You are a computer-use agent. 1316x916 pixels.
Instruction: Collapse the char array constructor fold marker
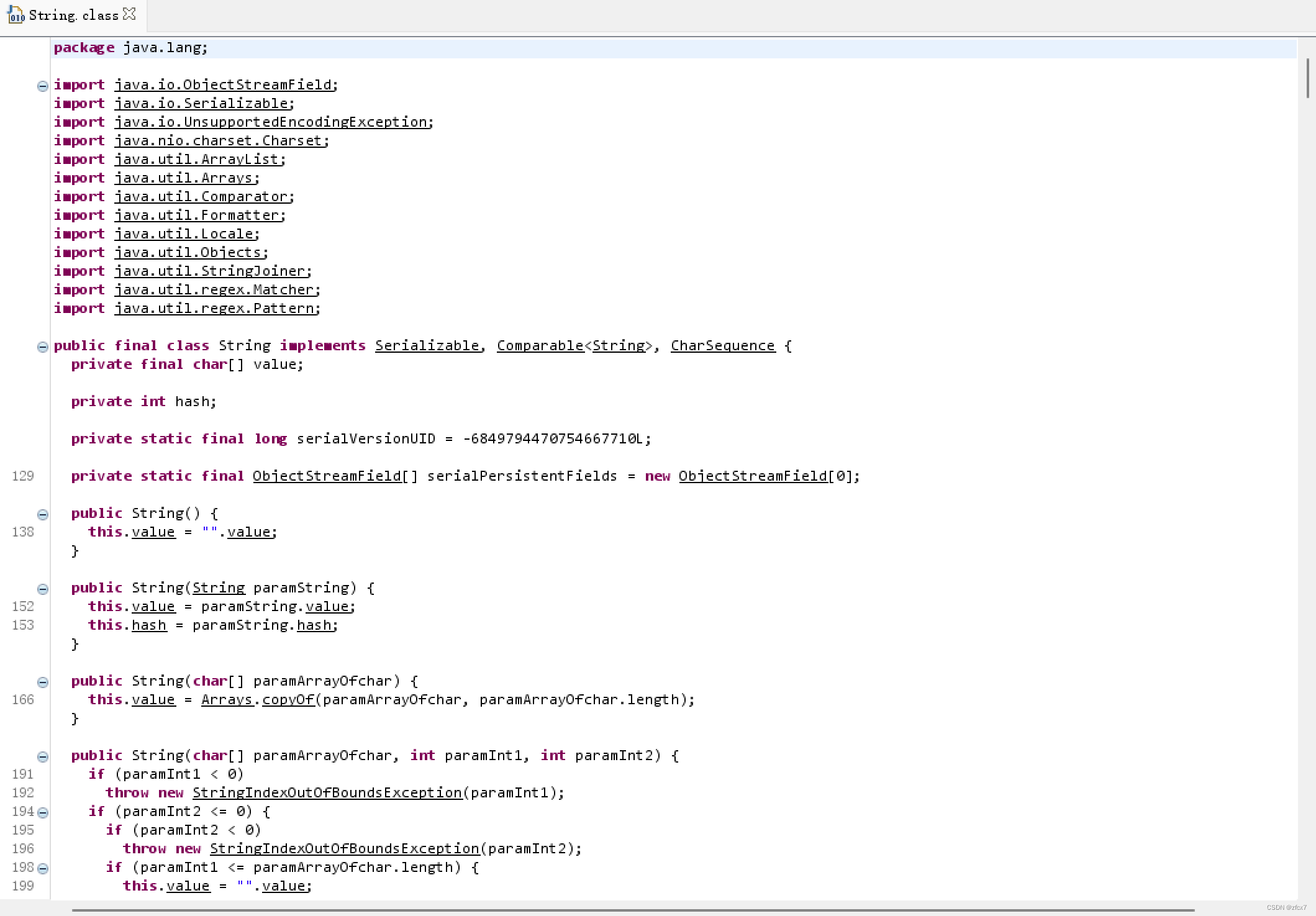42,682
